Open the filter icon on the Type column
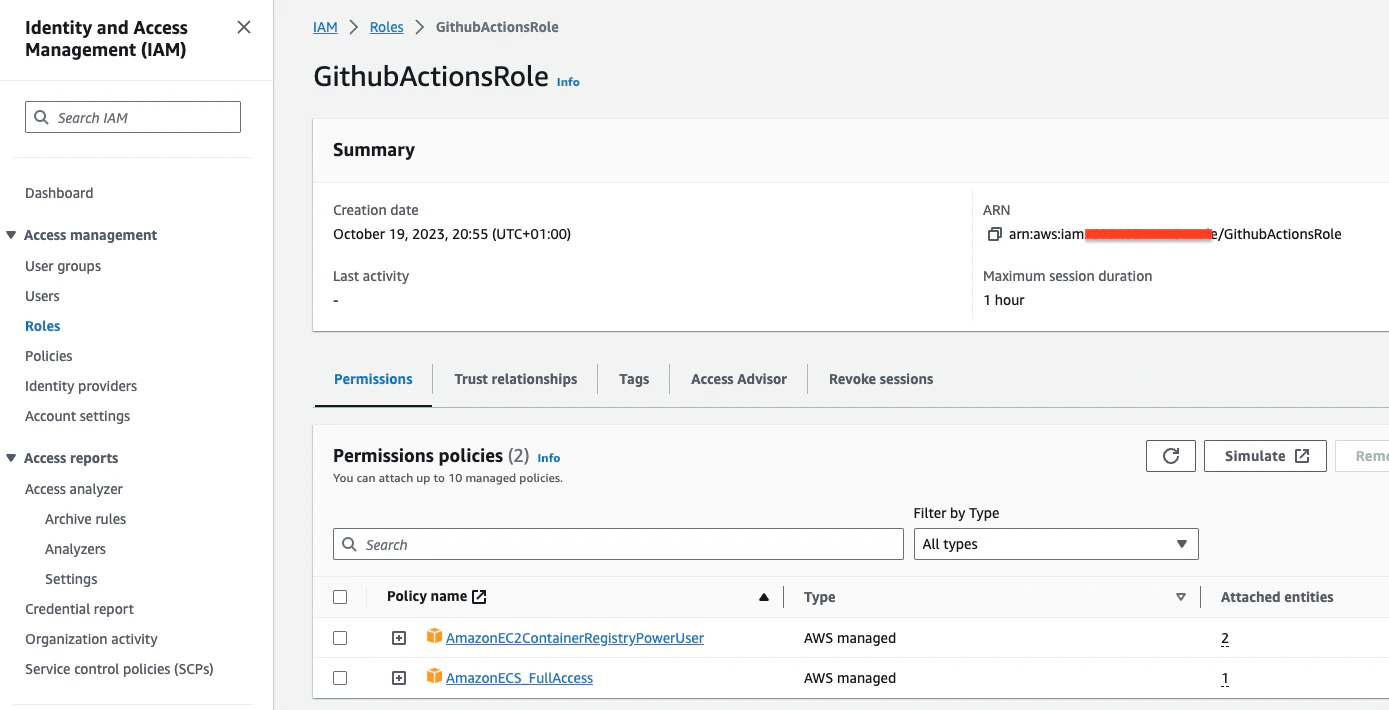1389x710 pixels. tap(1181, 596)
